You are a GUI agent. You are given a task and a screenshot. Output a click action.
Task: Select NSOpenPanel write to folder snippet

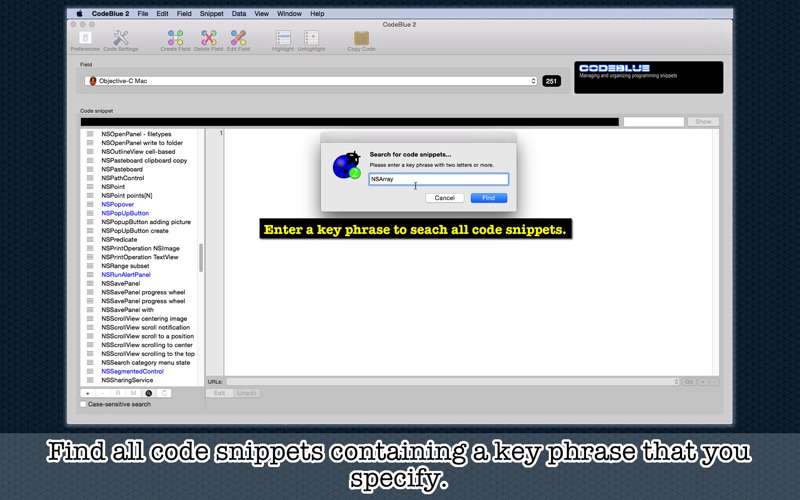coord(142,143)
